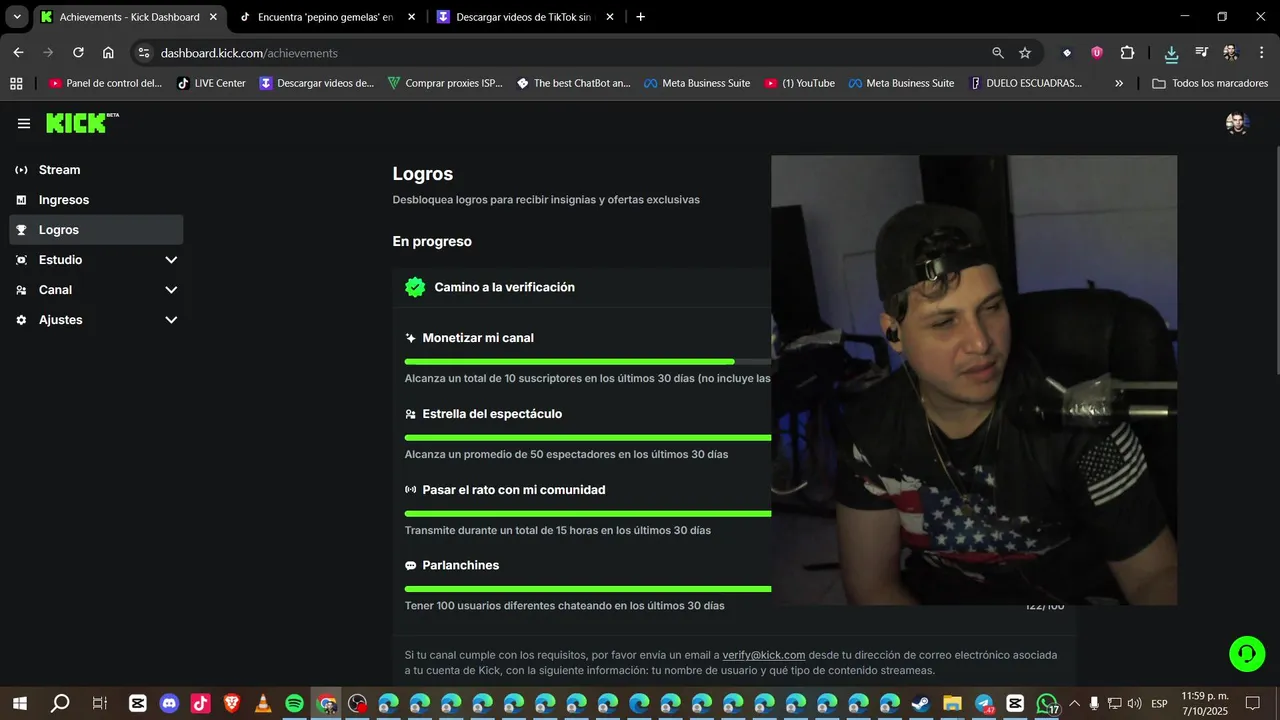Show more bookmarks with the overflow chevron

(1119, 83)
